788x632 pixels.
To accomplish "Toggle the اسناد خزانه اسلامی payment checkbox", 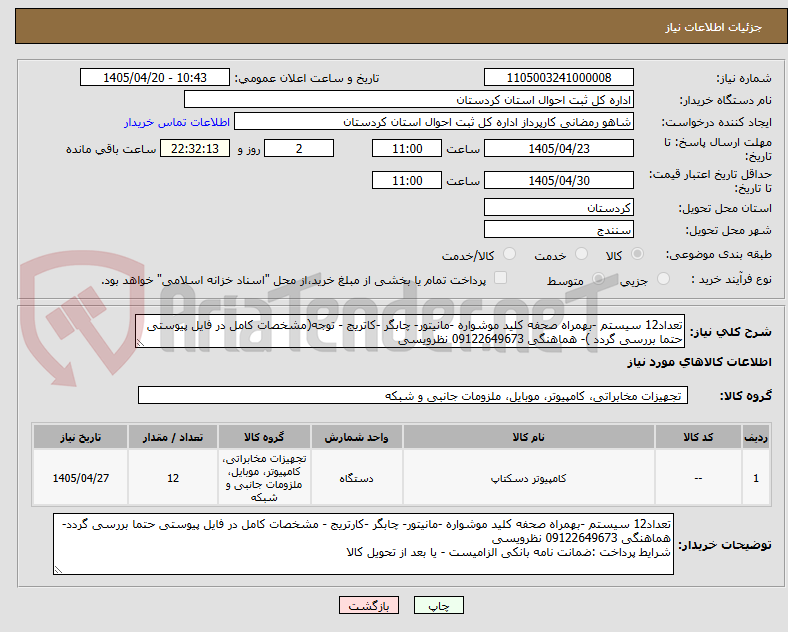I will pyautogui.click(x=501, y=278).
